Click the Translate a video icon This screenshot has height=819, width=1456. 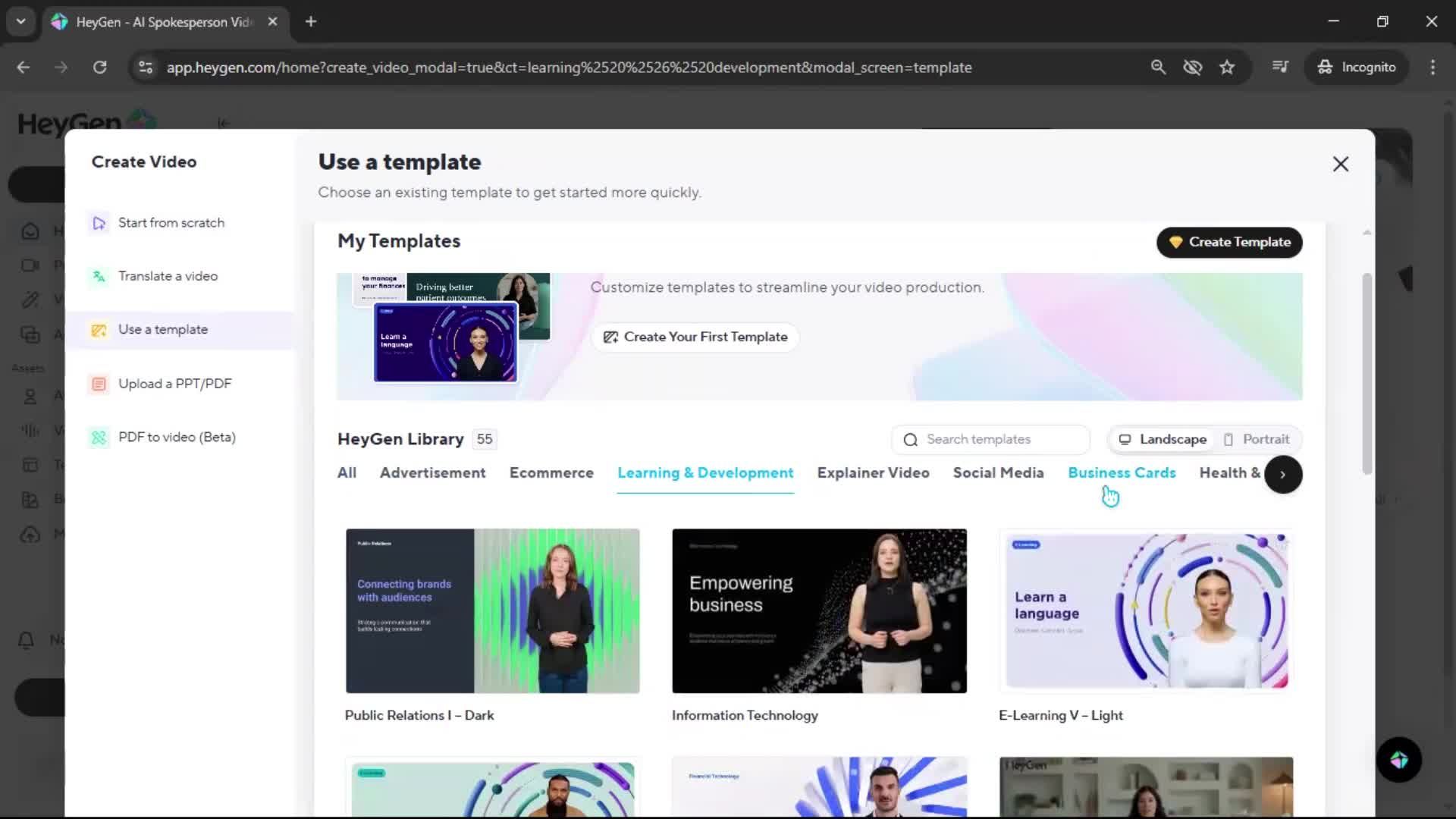click(x=99, y=277)
